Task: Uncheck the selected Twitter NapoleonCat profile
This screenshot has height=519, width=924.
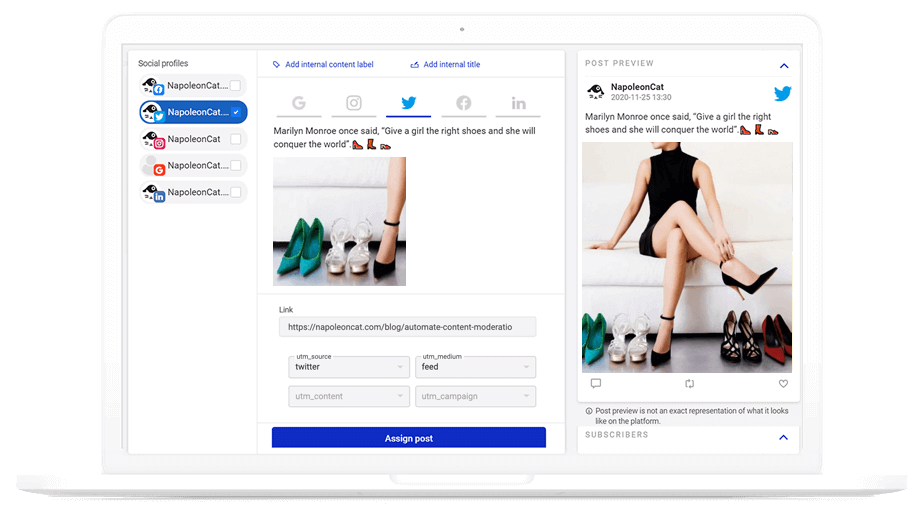Action: [x=235, y=112]
